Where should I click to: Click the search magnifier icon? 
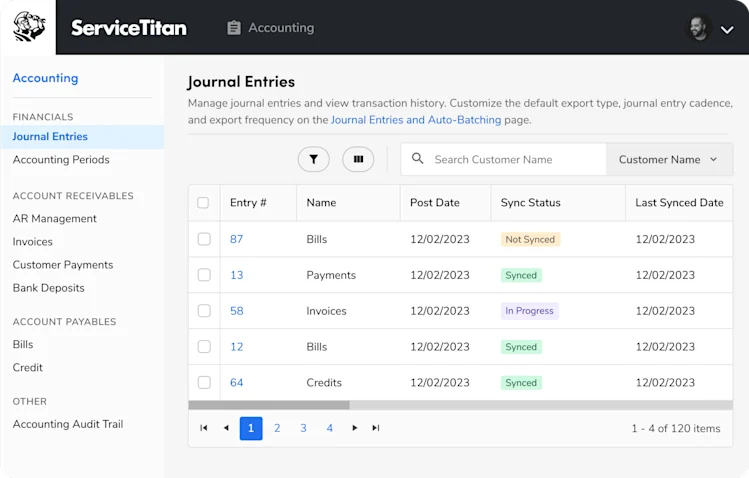pyautogui.click(x=417, y=159)
